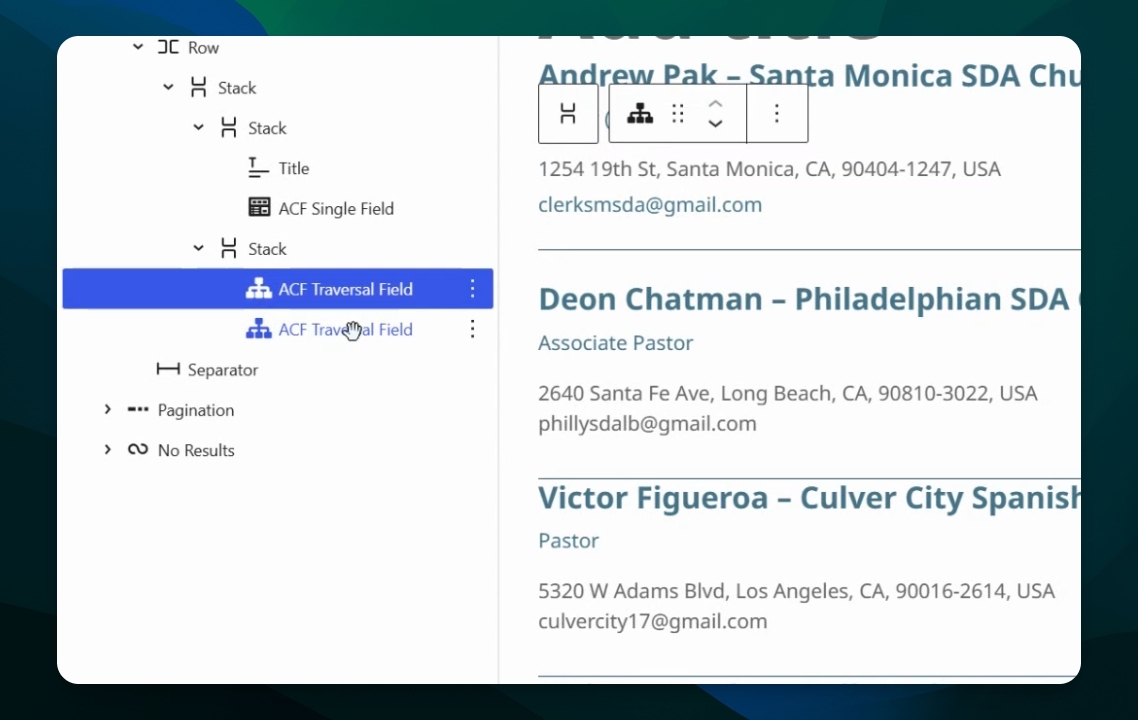The width and height of the screenshot is (1138, 720).
Task: Click the Pastor label under Victor Figueroa
Action: pos(568,541)
